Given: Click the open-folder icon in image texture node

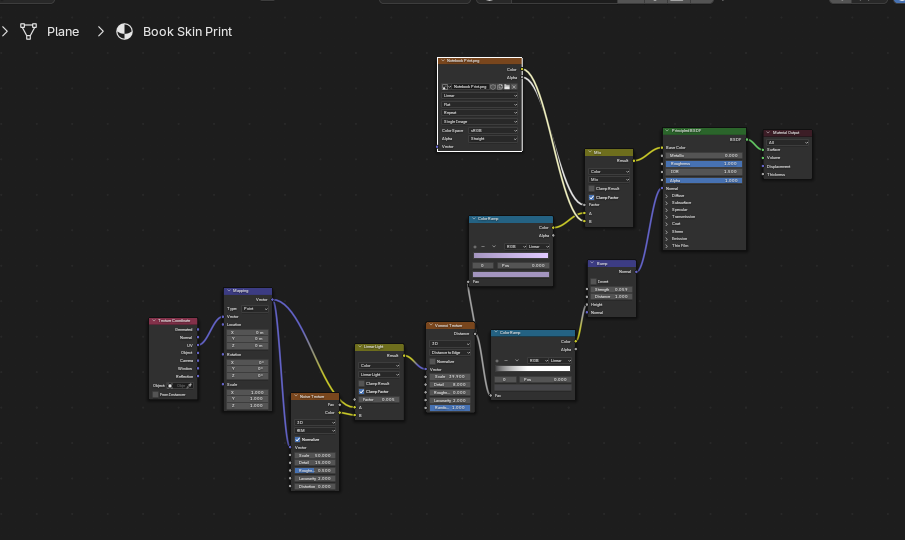Looking at the screenshot, I should coord(506,87).
